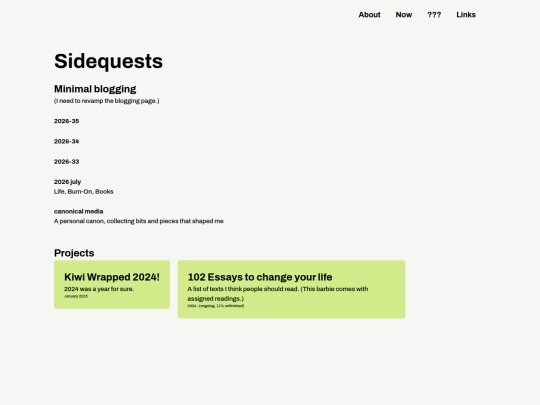Click the 'A personal canon' description text
The height and width of the screenshot is (405, 540).
[138, 221]
